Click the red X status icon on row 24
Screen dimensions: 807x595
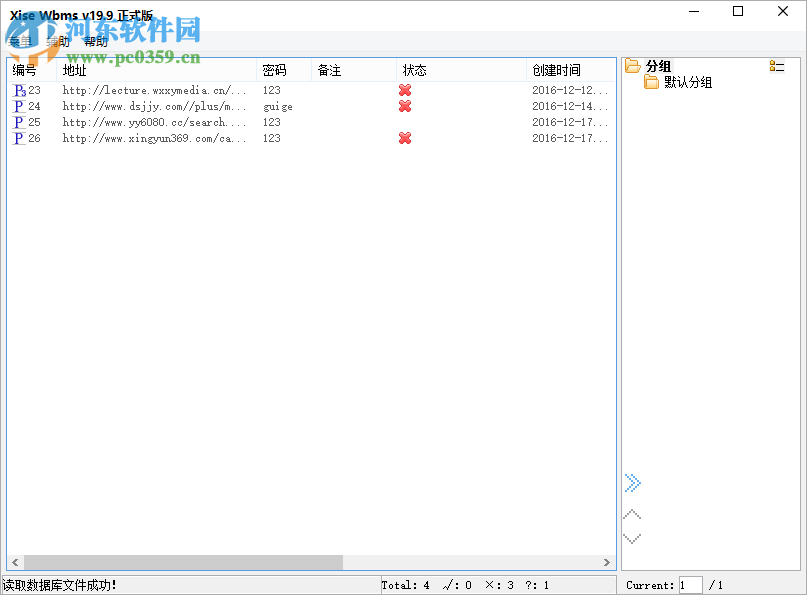tap(404, 106)
